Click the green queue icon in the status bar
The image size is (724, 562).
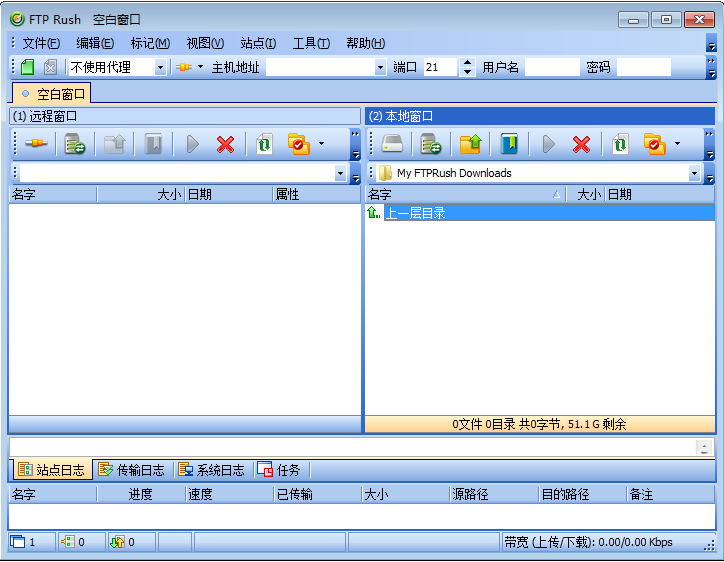pos(67,542)
